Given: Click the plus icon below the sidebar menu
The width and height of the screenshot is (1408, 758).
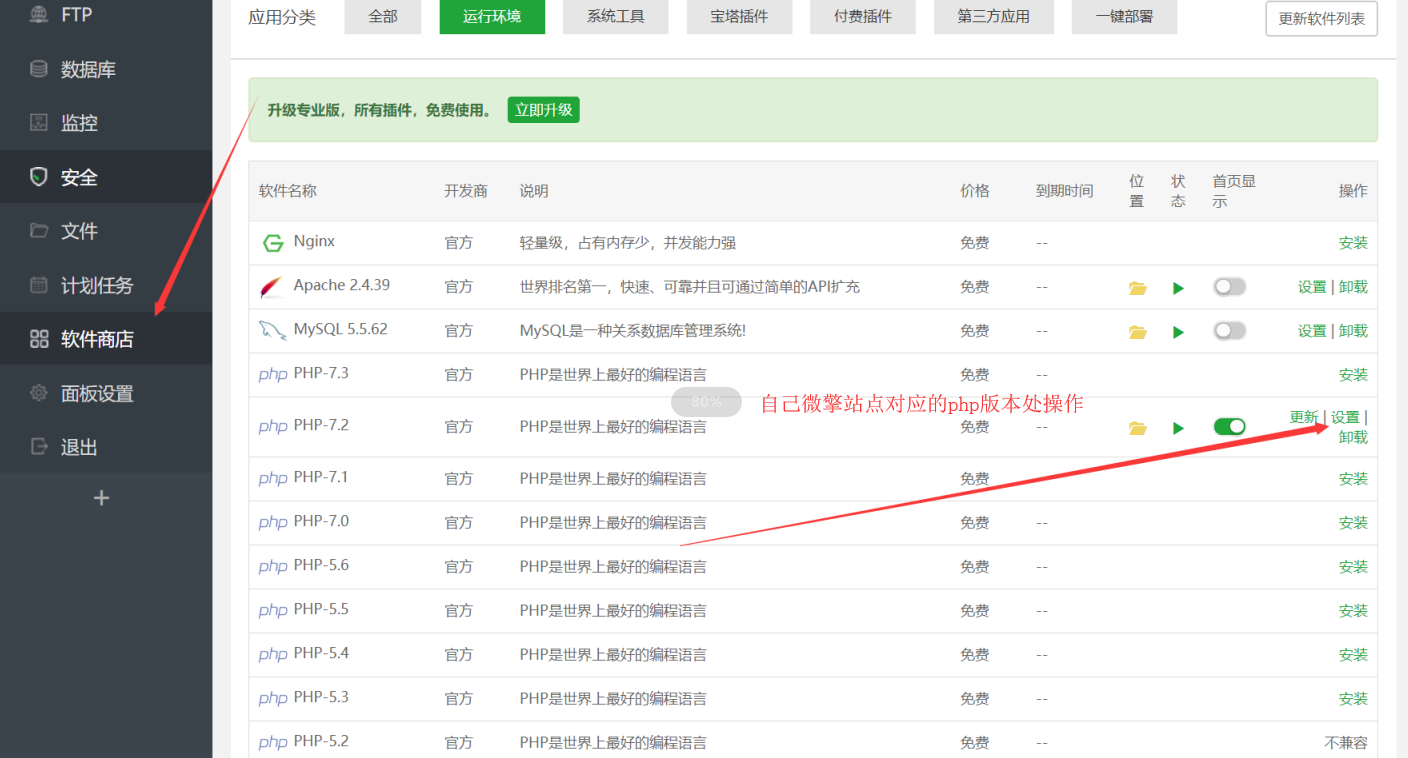Looking at the screenshot, I should tap(101, 498).
